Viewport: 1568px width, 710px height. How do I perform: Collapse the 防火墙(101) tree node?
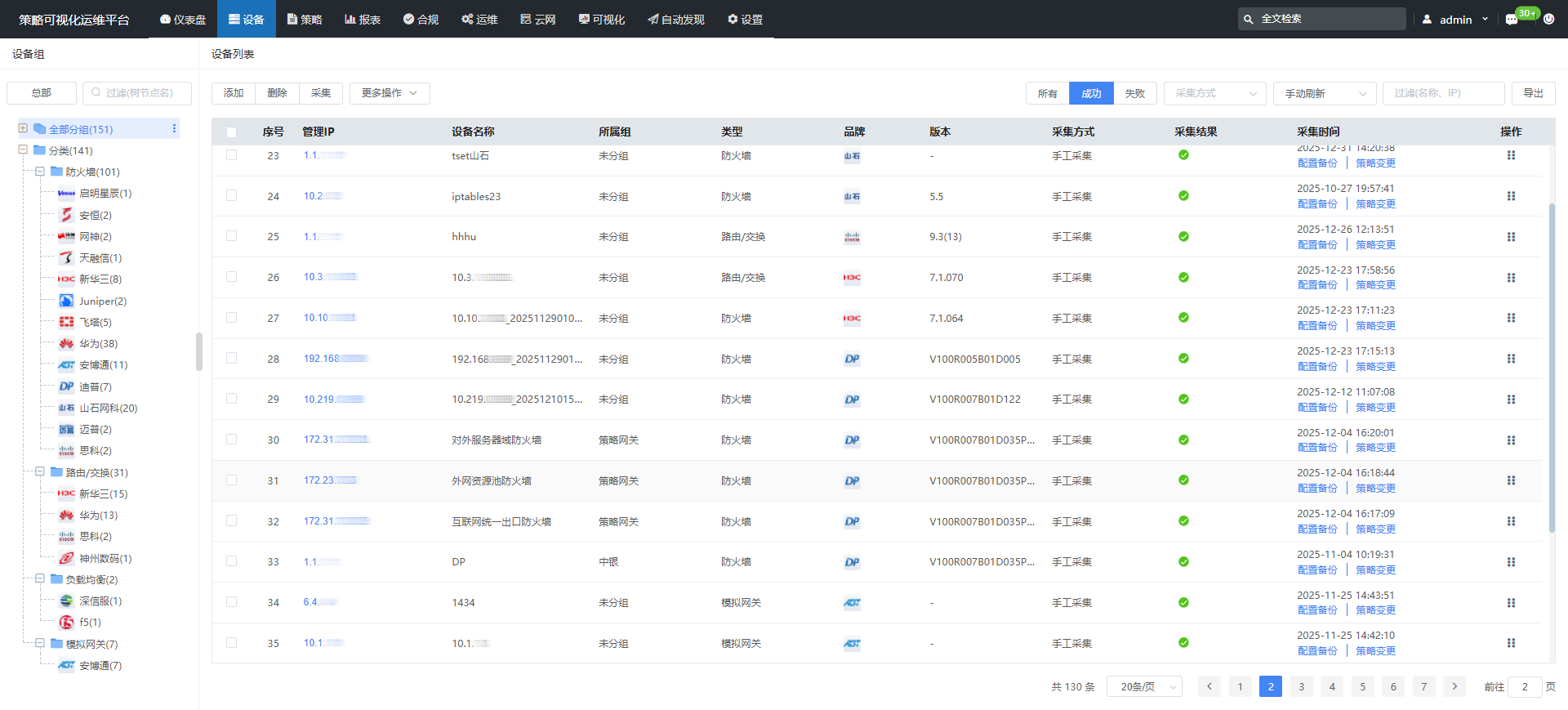pyautogui.click(x=39, y=172)
